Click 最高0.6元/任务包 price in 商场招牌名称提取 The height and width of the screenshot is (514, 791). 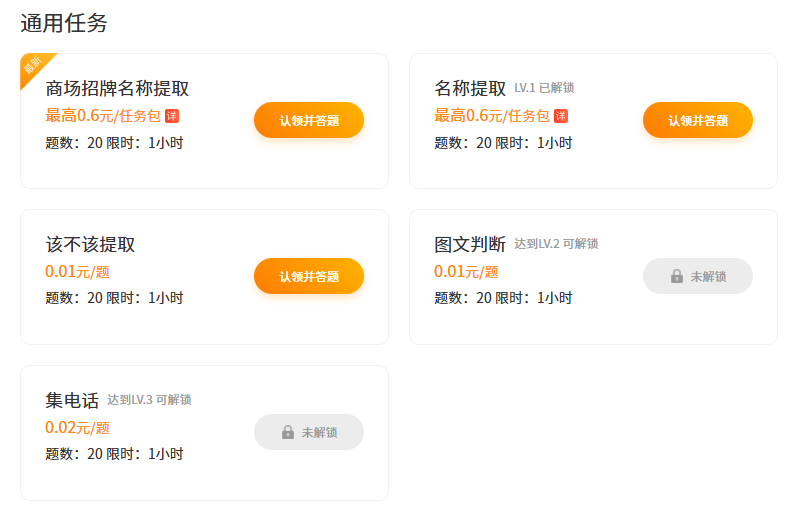(102, 116)
